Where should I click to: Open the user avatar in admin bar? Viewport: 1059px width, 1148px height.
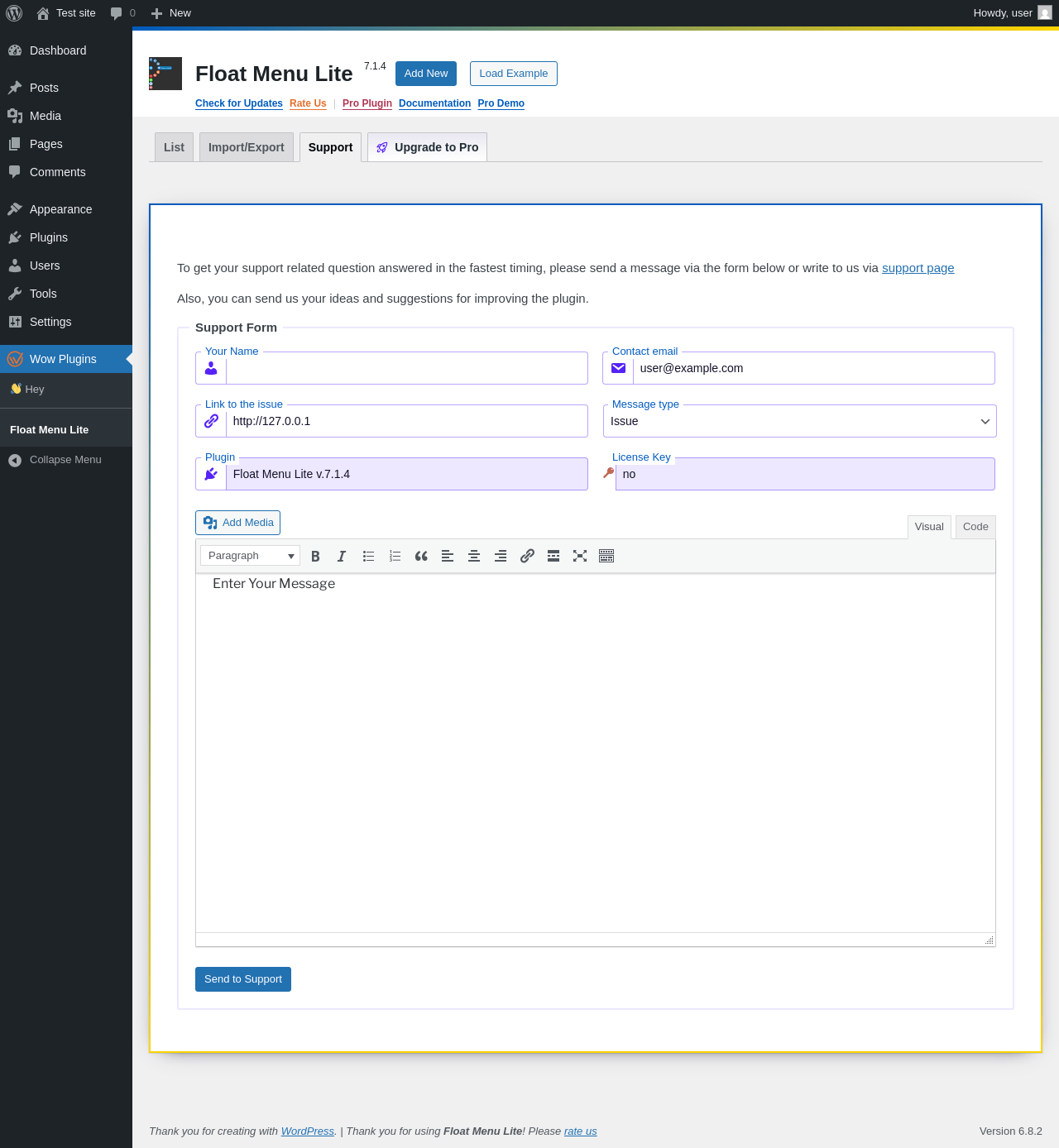tap(1045, 13)
